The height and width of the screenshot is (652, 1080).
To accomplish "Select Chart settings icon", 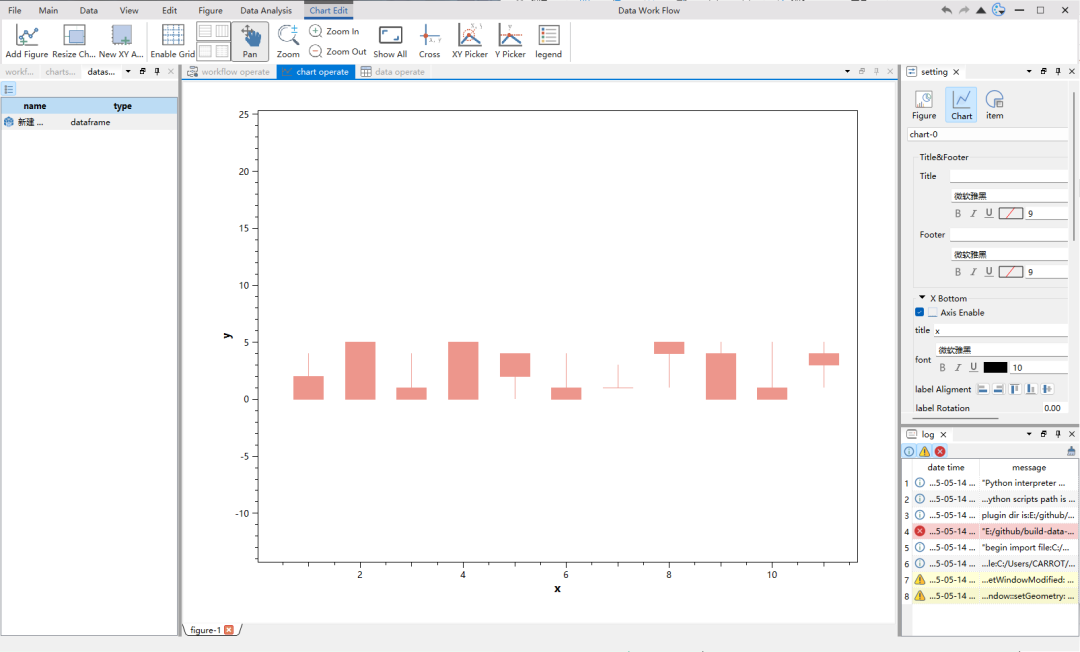I will 961,105.
